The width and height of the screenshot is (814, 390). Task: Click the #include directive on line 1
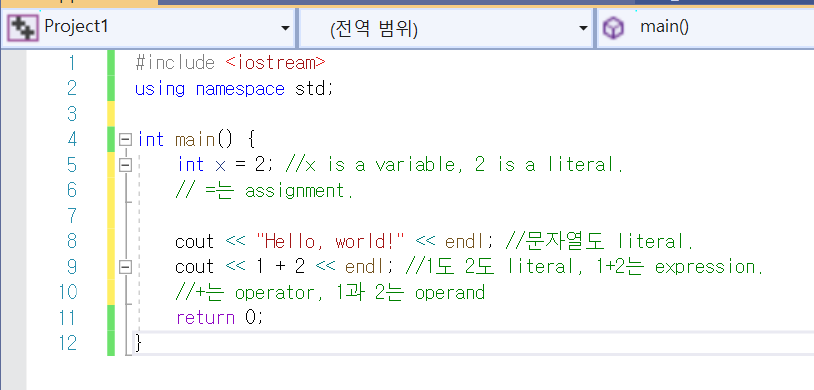175,63
